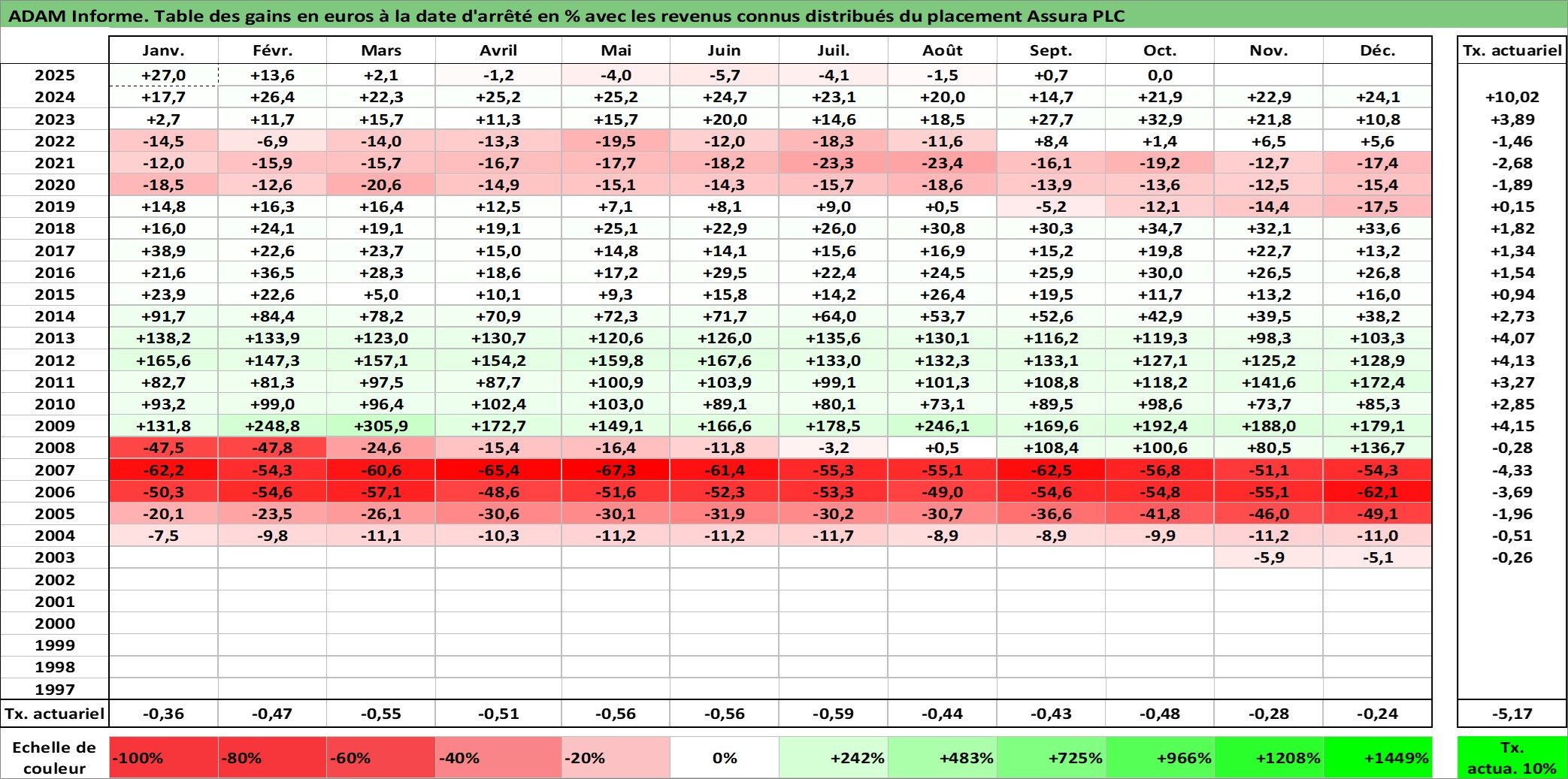Image resolution: width=1568 pixels, height=779 pixels.
Task: Click the 'Tx. actuariel' bottom row label
Action: click(x=55, y=714)
